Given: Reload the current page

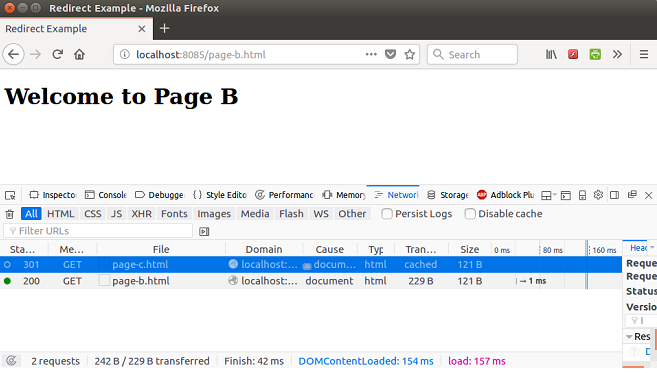Looking at the screenshot, I should [x=57, y=54].
